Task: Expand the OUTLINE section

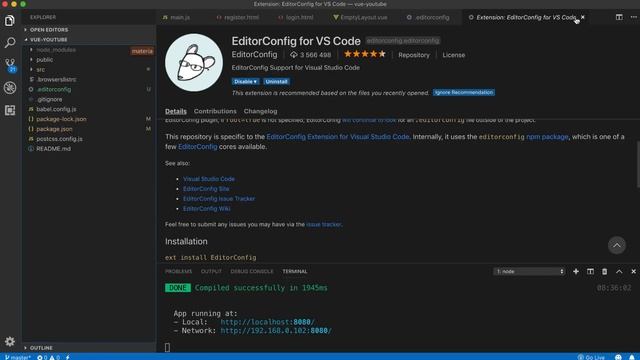Action: click(41, 348)
